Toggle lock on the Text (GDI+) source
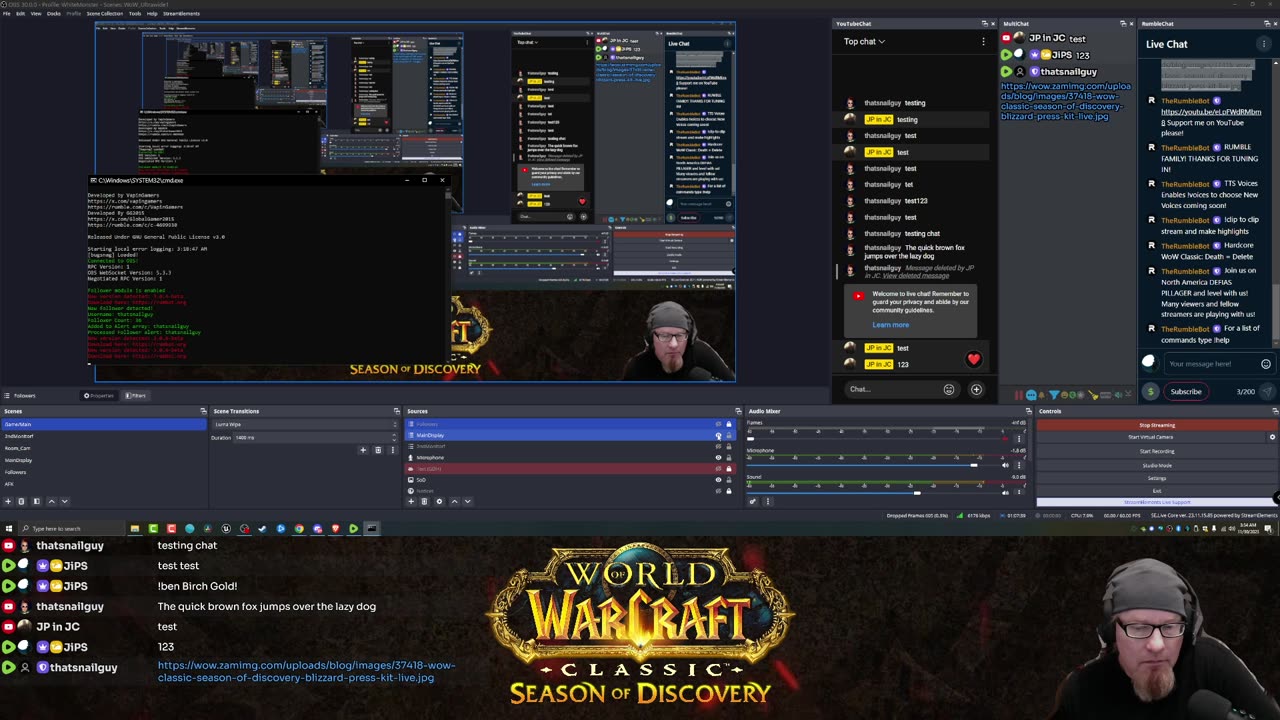This screenshot has width=1280, height=720. (x=729, y=468)
